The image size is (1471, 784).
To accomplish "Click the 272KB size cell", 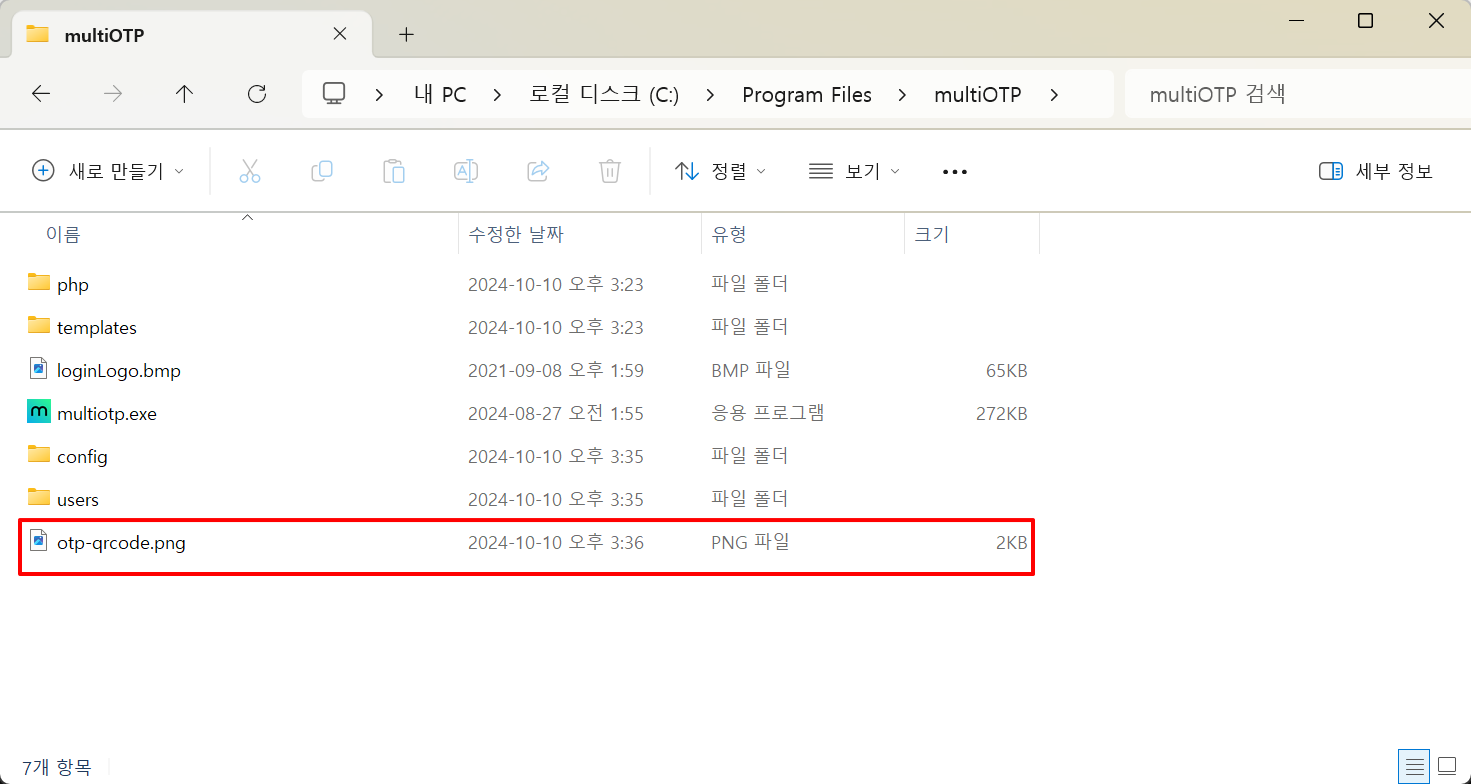I will click(x=1002, y=414).
